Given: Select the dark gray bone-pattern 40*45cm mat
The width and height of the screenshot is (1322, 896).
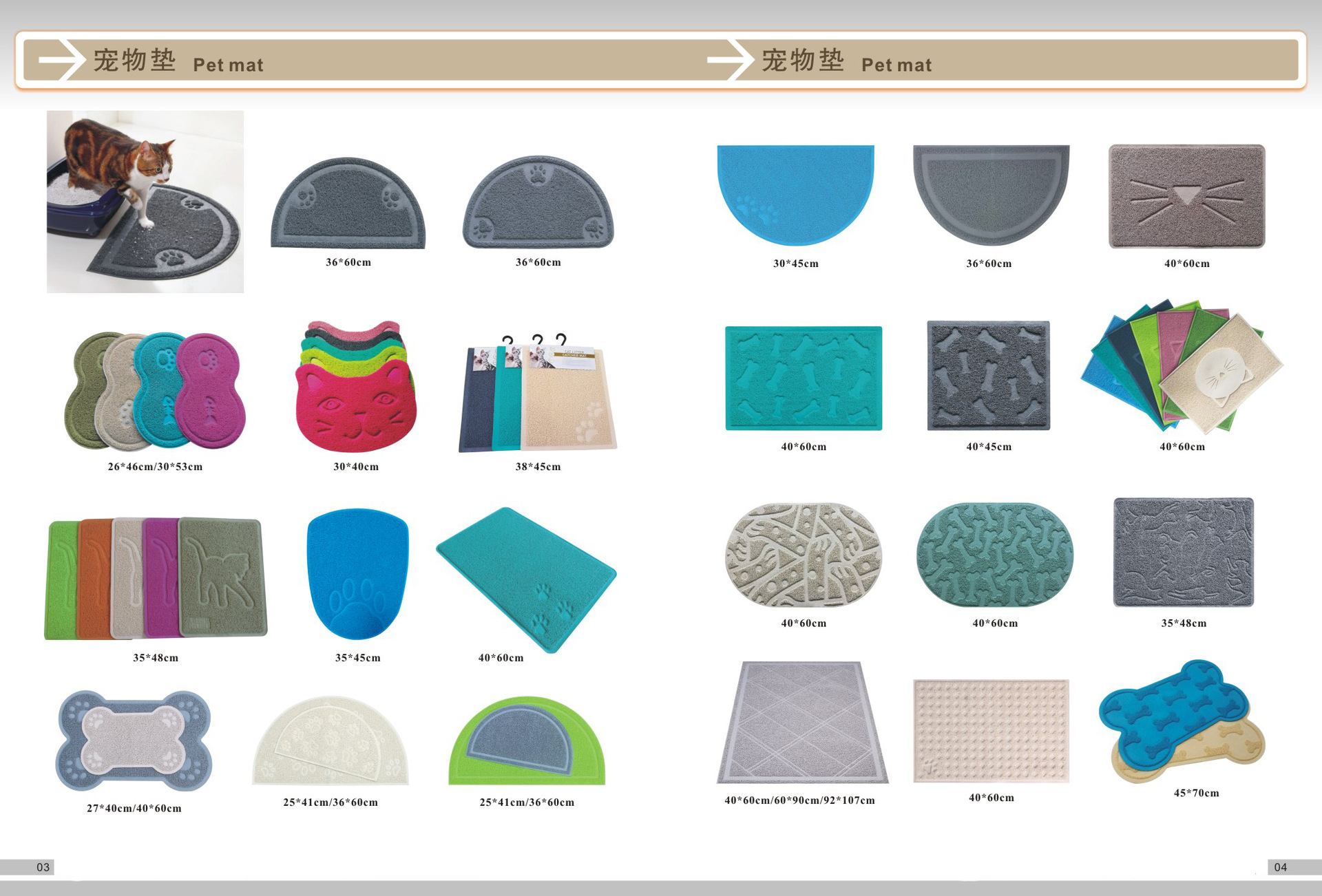Looking at the screenshot, I should click(988, 376).
